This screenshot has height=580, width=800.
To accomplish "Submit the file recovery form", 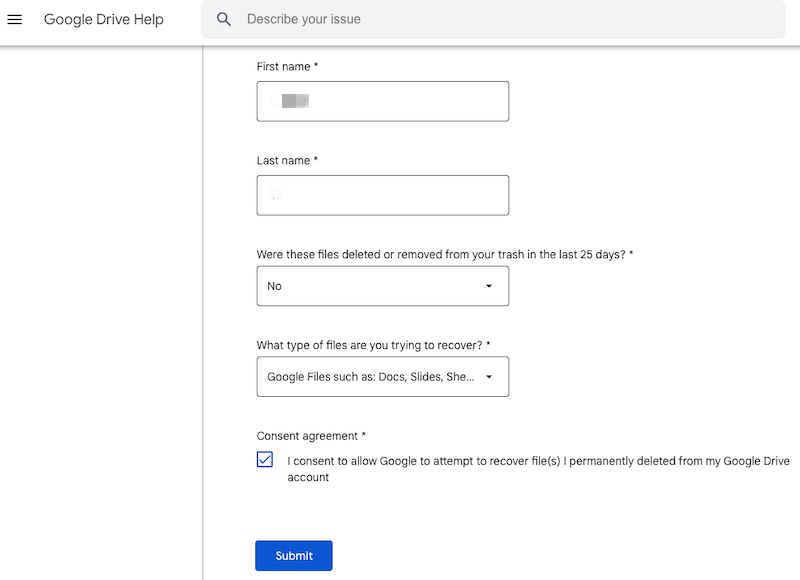I will (293, 555).
